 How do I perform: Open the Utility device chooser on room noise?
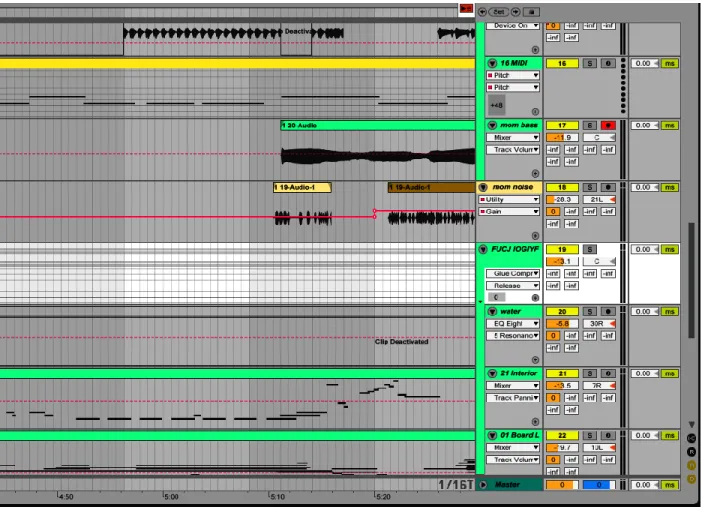(509, 199)
